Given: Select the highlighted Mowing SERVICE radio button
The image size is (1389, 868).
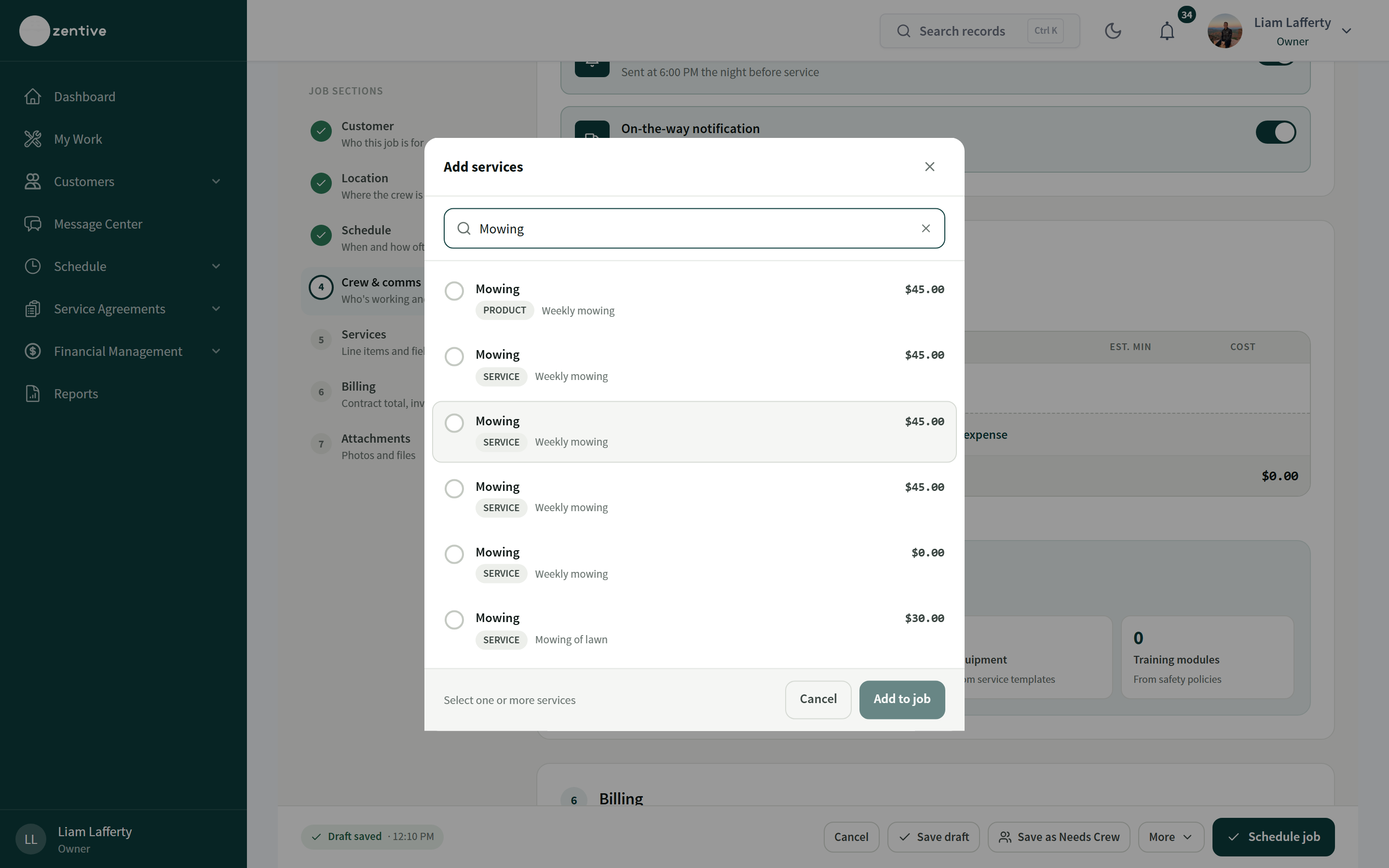Looking at the screenshot, I should pyautogui.click(x=454, y=423).
